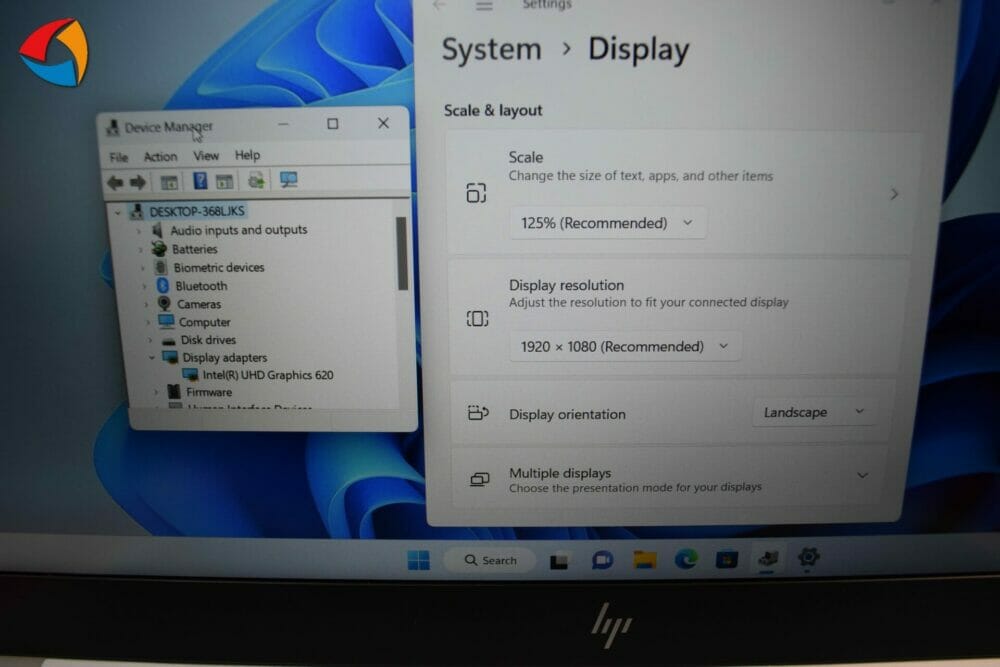
Task: Click the Update driver software toolbar icon
Action: click(256, 180)
